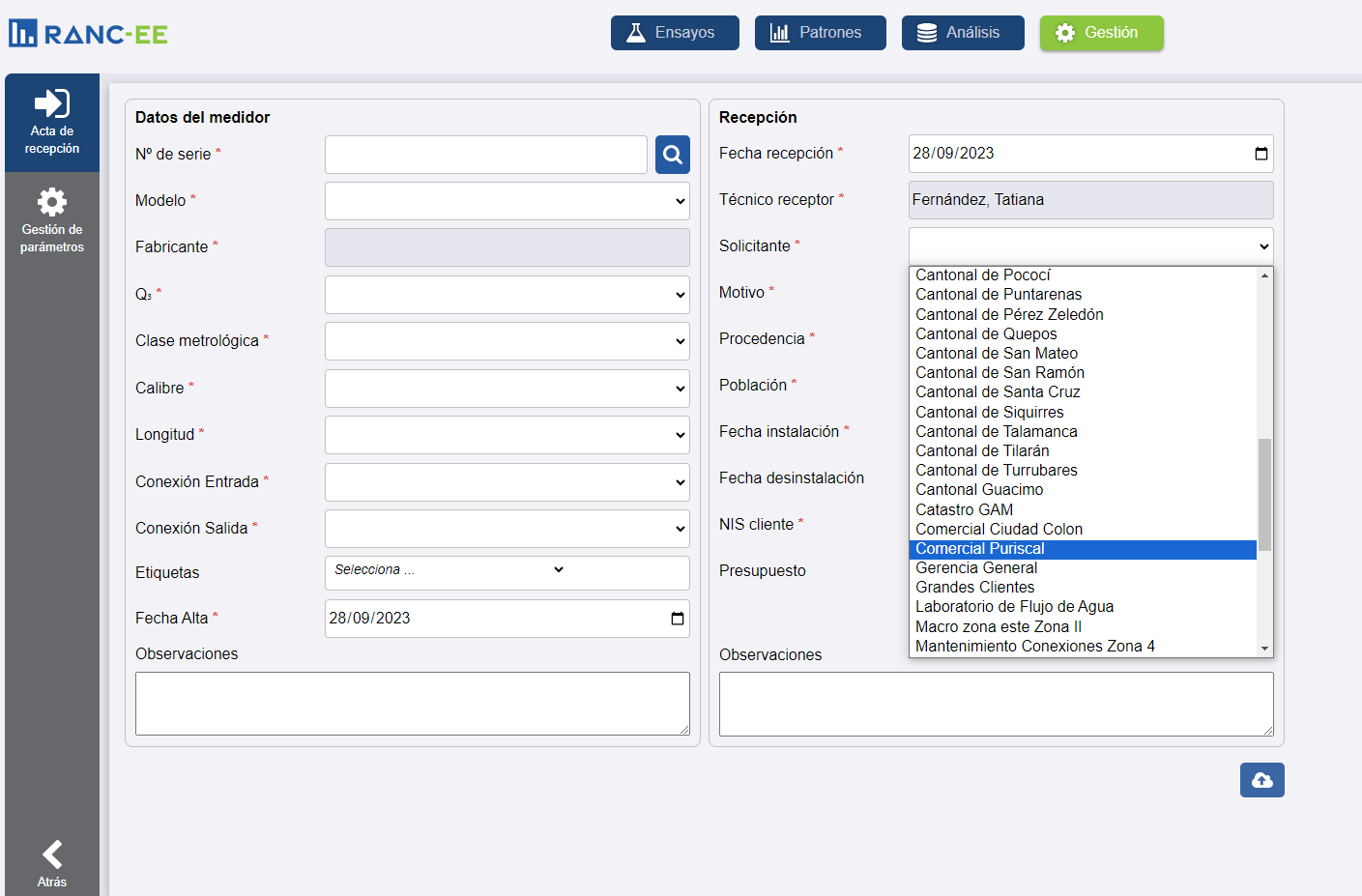
Task: Select Comercial Puriscal from the list
Action: pos(980,549)
